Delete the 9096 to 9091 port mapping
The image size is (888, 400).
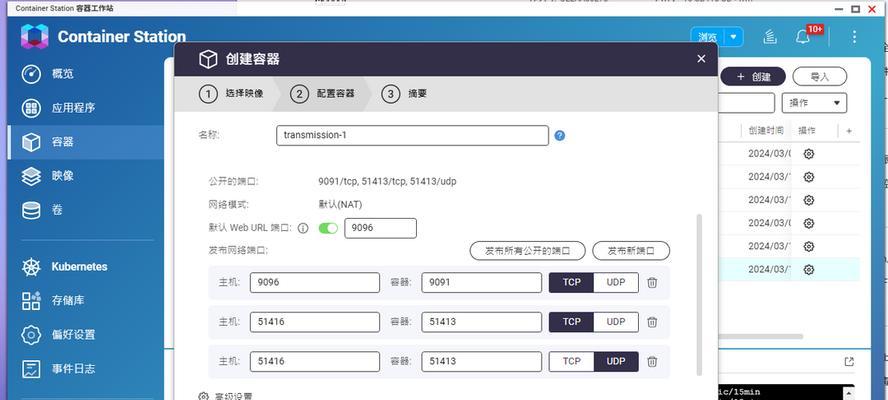tap(652, 282)
